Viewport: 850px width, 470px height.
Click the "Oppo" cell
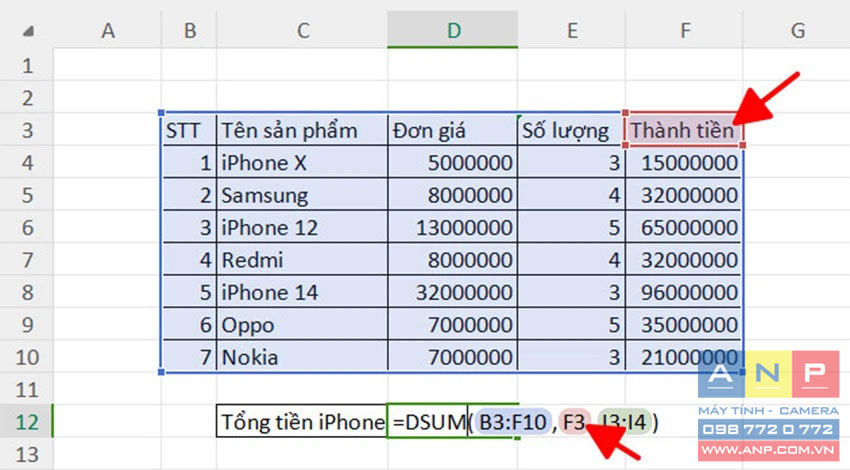[x=302, y=325]
